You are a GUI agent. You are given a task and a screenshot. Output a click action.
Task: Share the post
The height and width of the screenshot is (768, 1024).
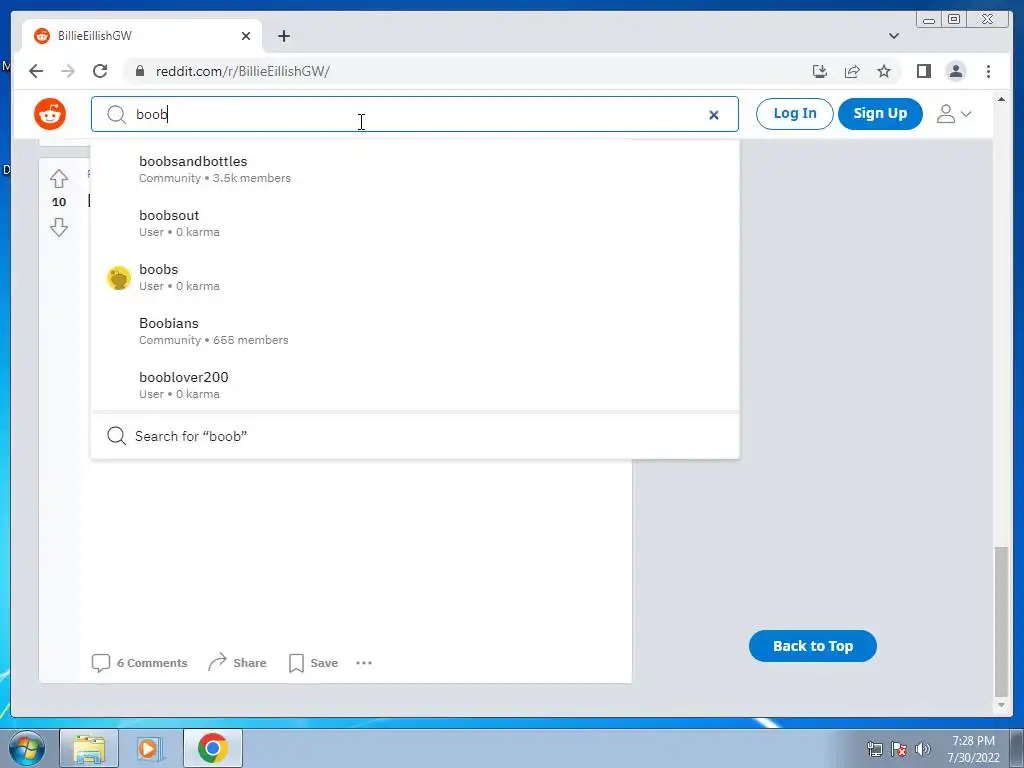coord(237,663)
